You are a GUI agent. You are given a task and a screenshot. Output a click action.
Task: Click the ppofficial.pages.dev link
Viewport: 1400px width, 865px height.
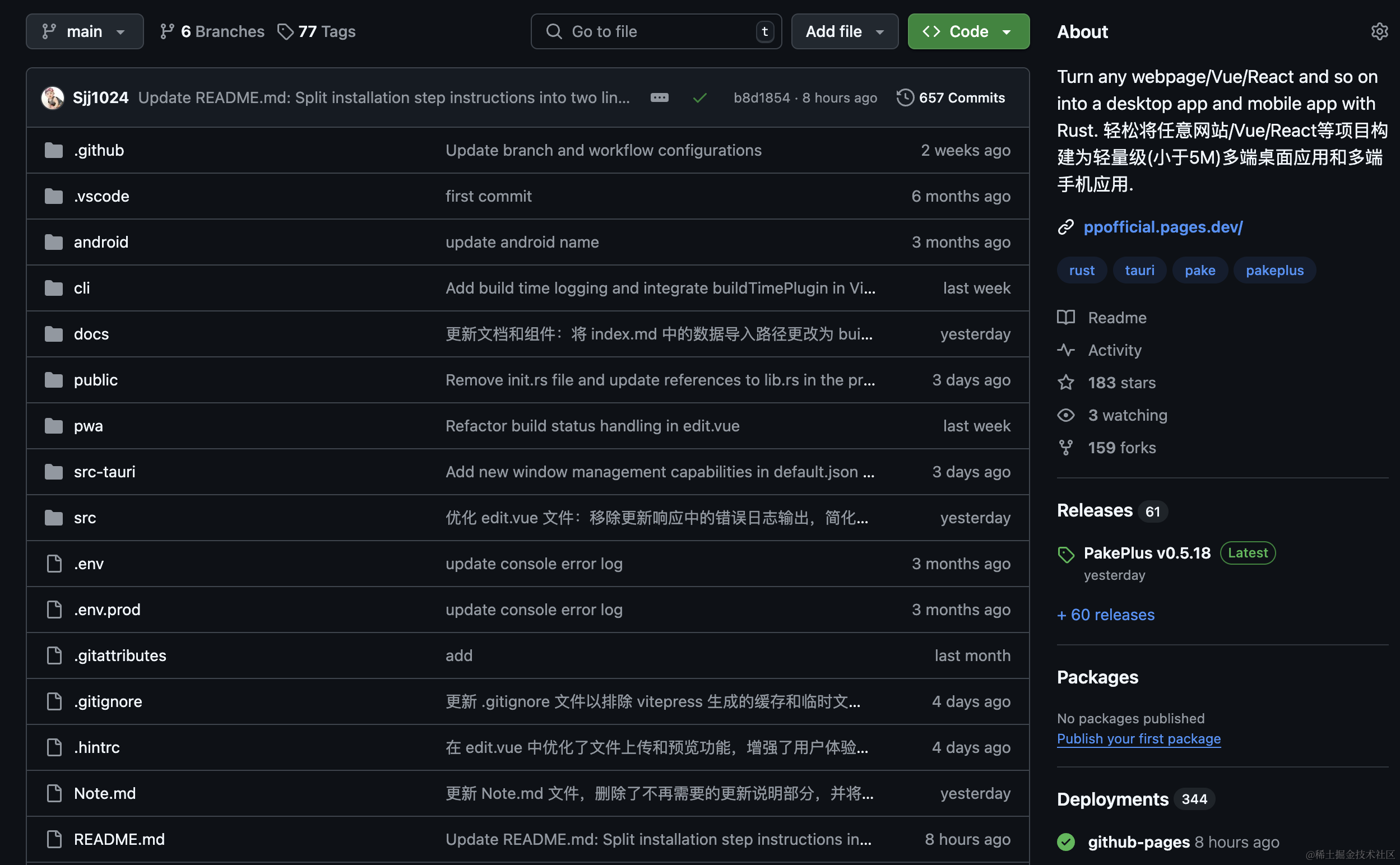pyautogui.click(x=1162, y=227)
